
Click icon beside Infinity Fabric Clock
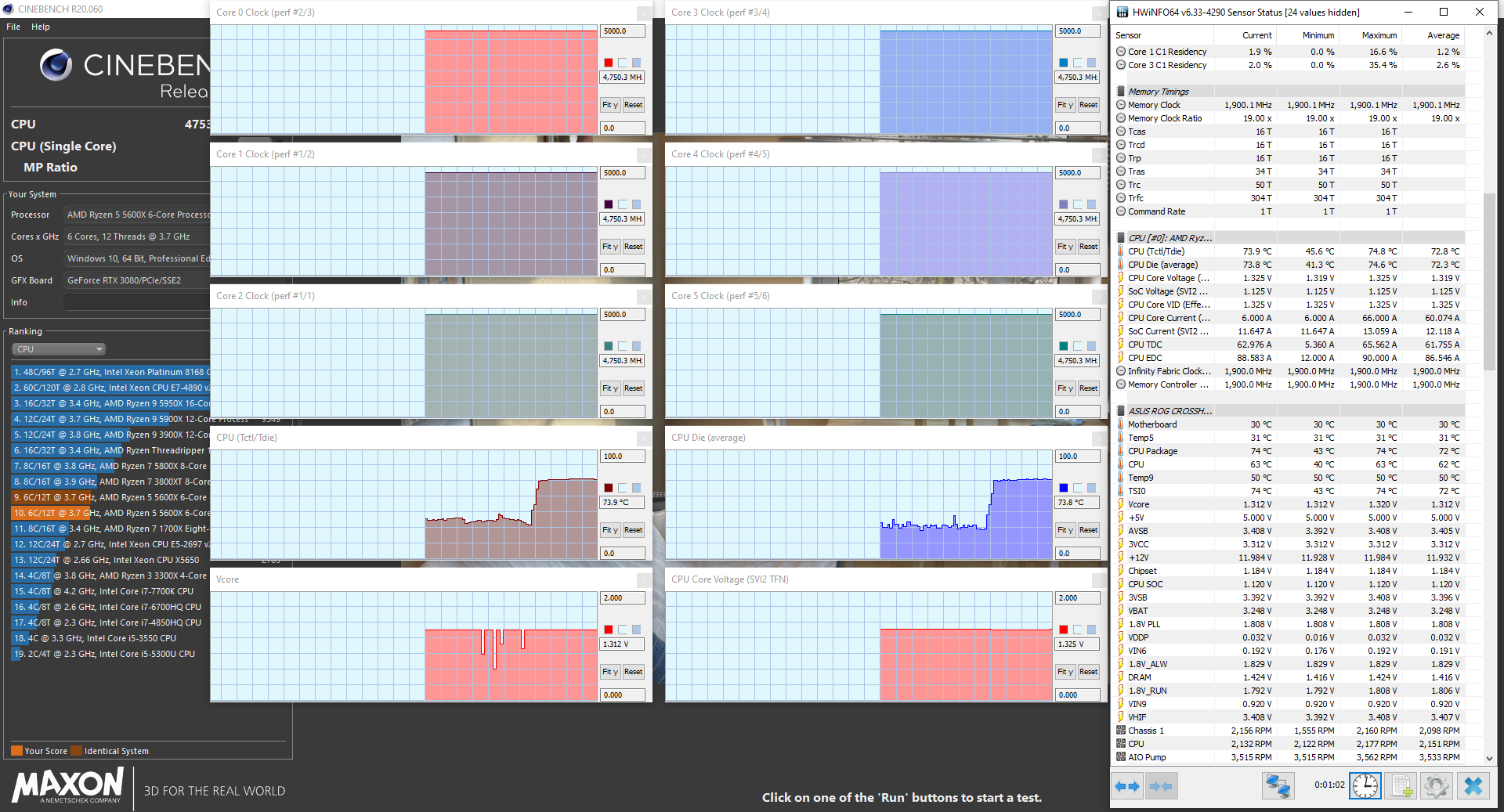tap(1121, 371)
